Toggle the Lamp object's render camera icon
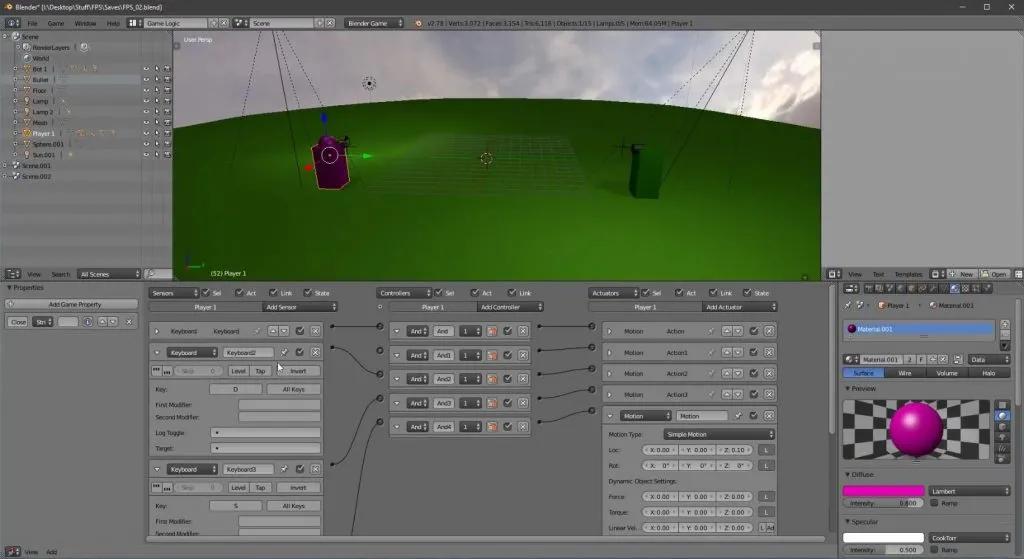Screen dimensions: 1024x559 click(167, 101)
